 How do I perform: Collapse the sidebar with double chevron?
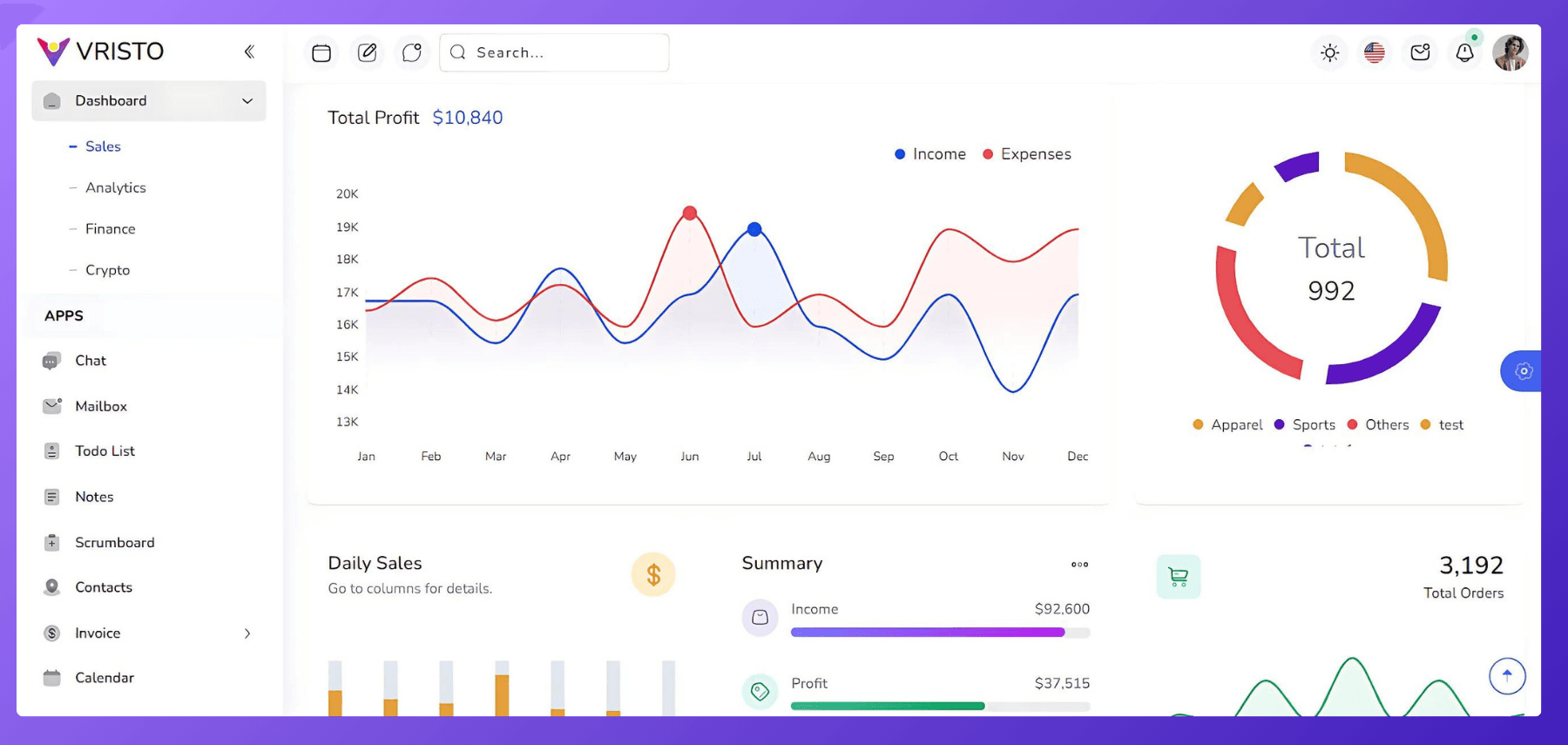[x=249, y=51]
